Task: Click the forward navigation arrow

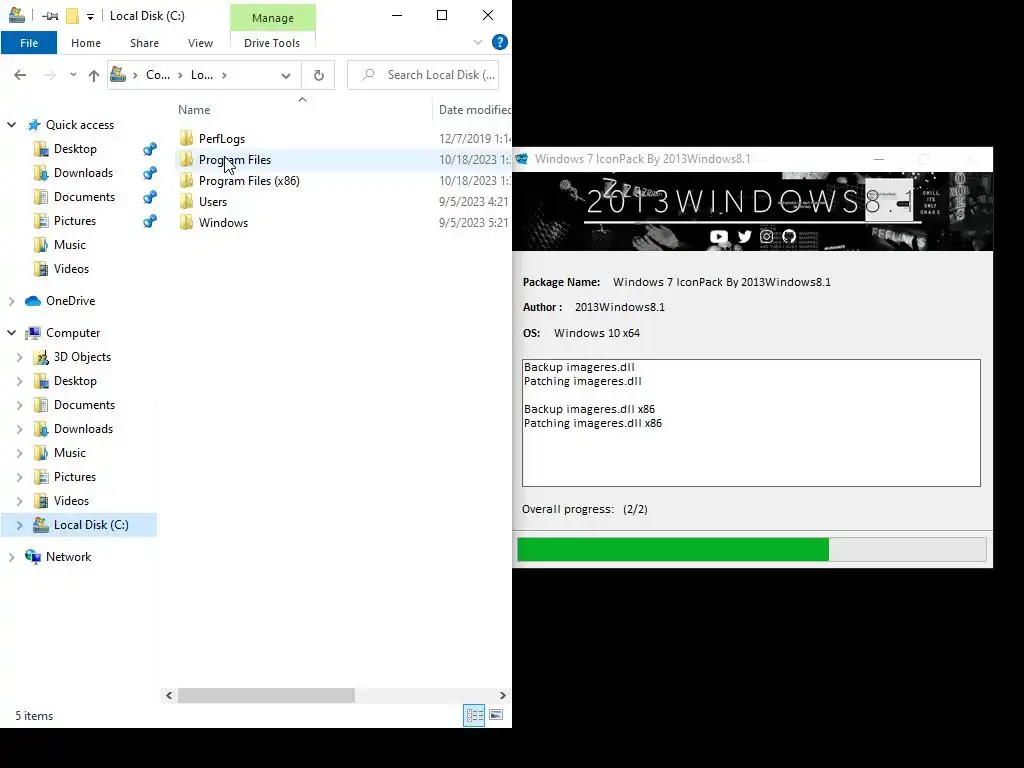Action: coord(50,75)
